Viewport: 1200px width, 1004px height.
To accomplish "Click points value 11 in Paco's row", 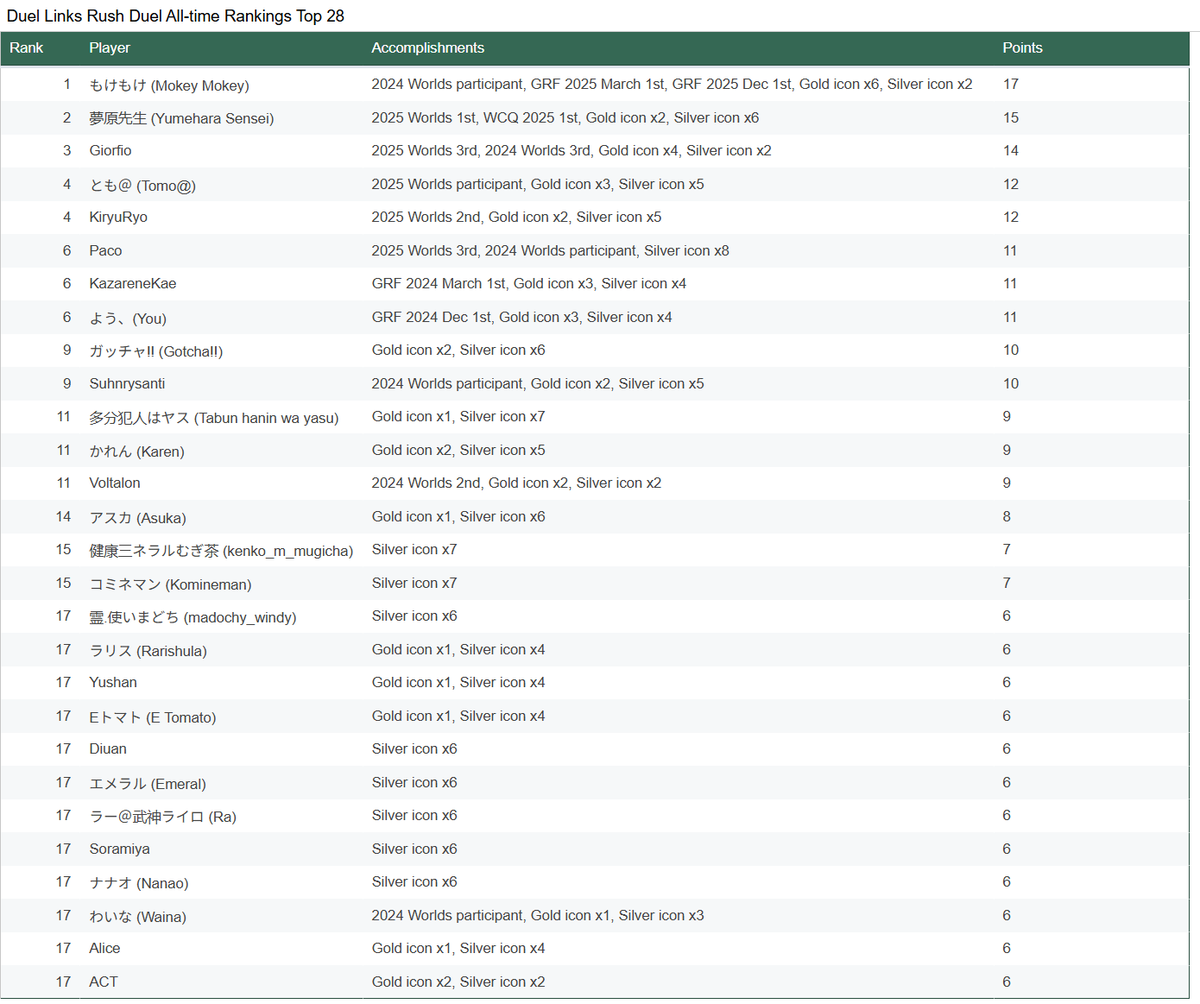I will pyautogui.click(x=1011, y=251).
